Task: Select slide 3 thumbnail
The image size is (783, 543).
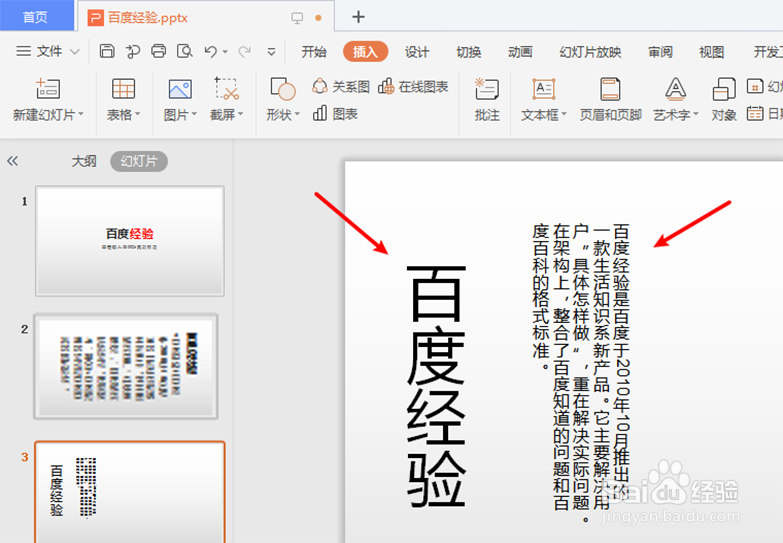Action: 130,492
